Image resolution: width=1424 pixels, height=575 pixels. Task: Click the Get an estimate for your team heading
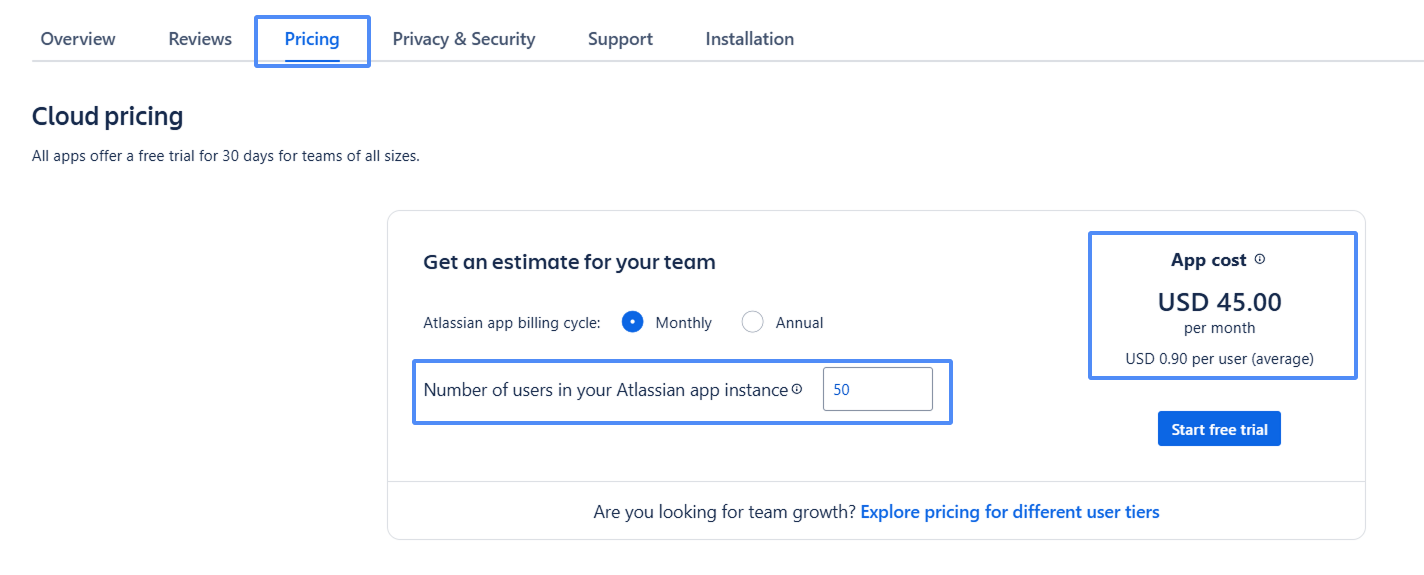tap(569, 262)
